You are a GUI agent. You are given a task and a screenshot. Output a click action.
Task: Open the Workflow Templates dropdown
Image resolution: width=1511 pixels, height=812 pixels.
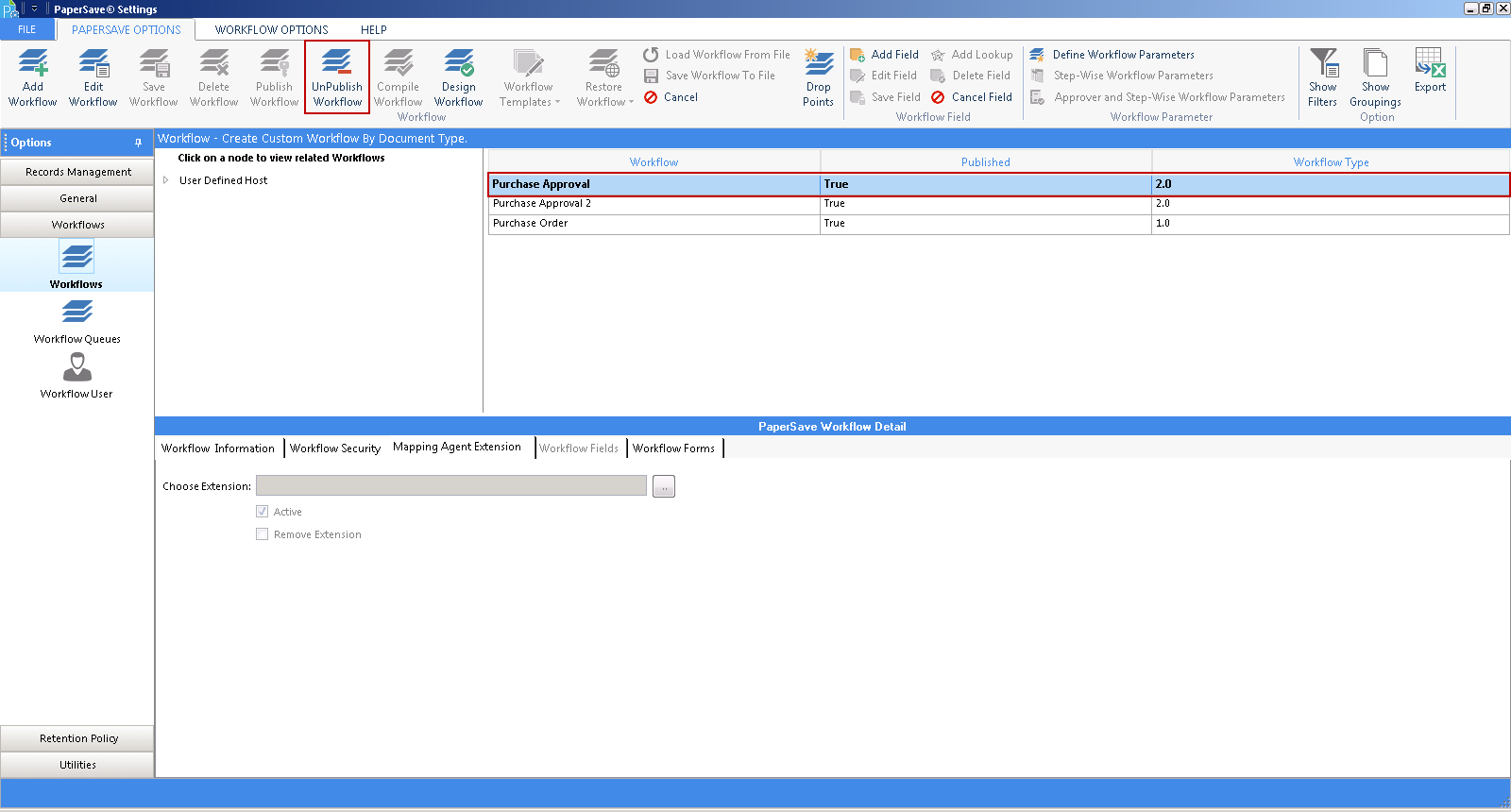tap(529, 77)
